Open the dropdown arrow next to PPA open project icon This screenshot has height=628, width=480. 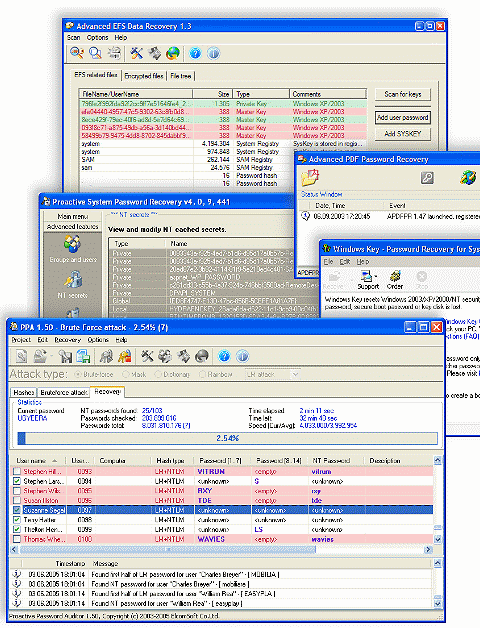51,356
